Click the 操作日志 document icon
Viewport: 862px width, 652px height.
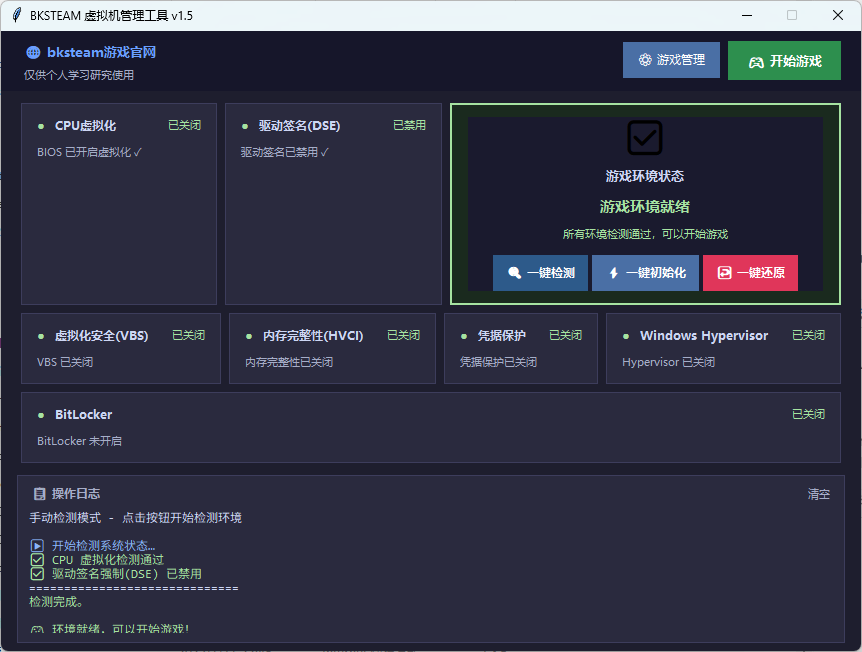[39, 494]
